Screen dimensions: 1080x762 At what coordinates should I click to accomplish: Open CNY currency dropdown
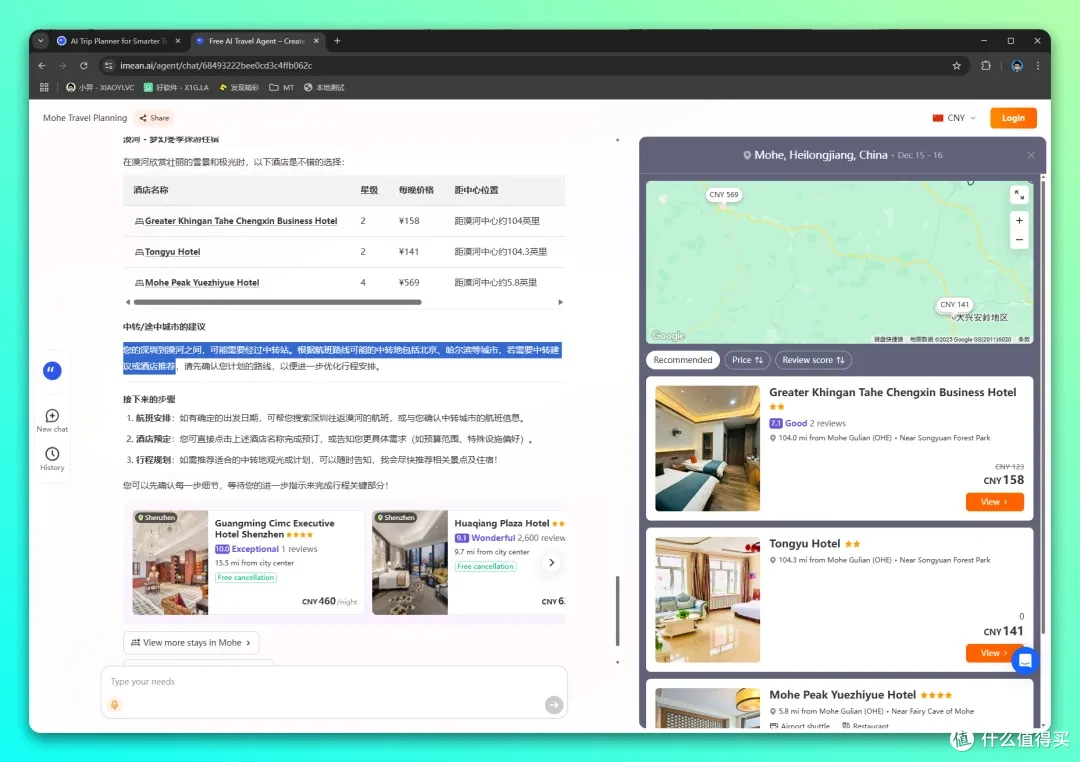coord(954,118)
